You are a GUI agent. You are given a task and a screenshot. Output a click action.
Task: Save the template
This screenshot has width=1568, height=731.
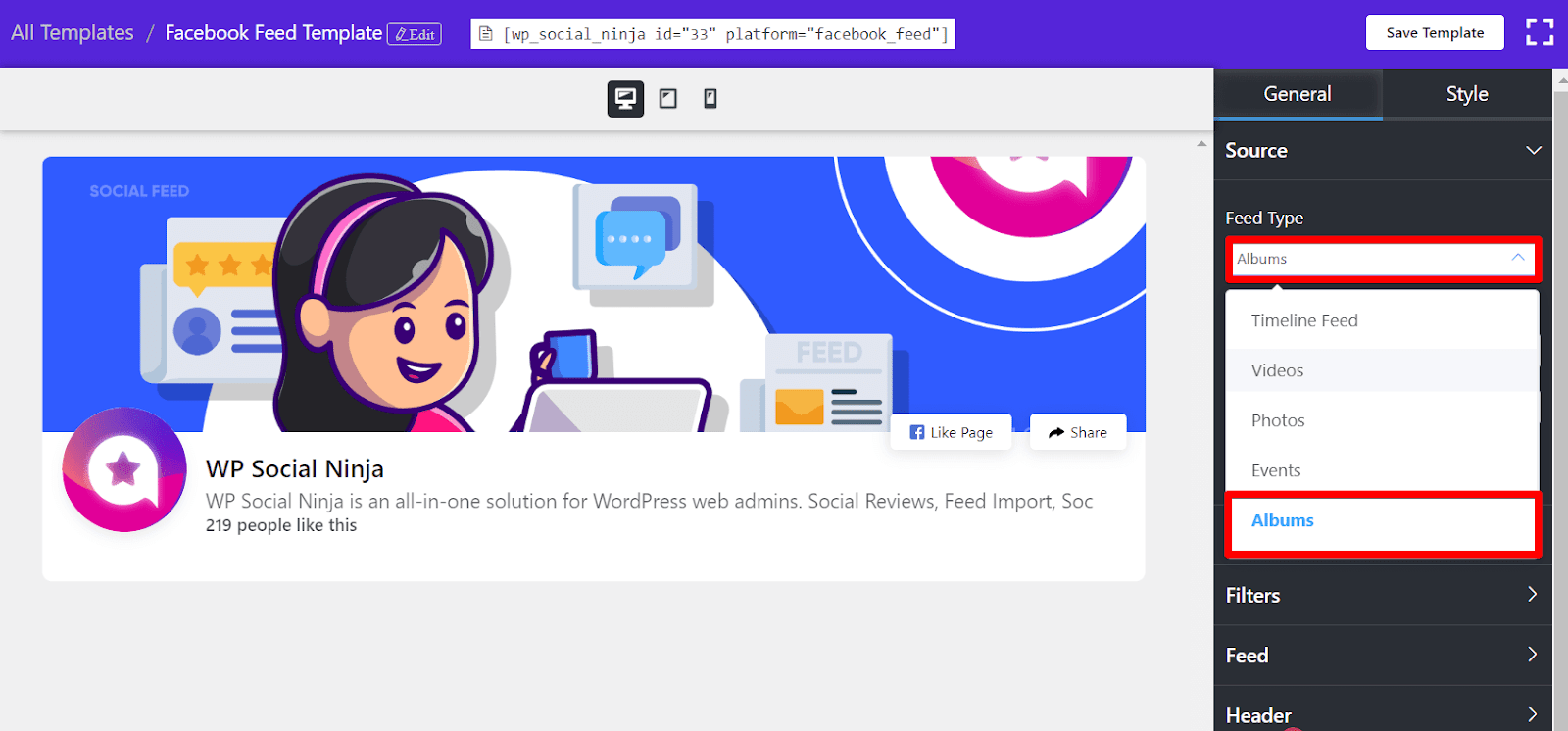coord(1435,32)
